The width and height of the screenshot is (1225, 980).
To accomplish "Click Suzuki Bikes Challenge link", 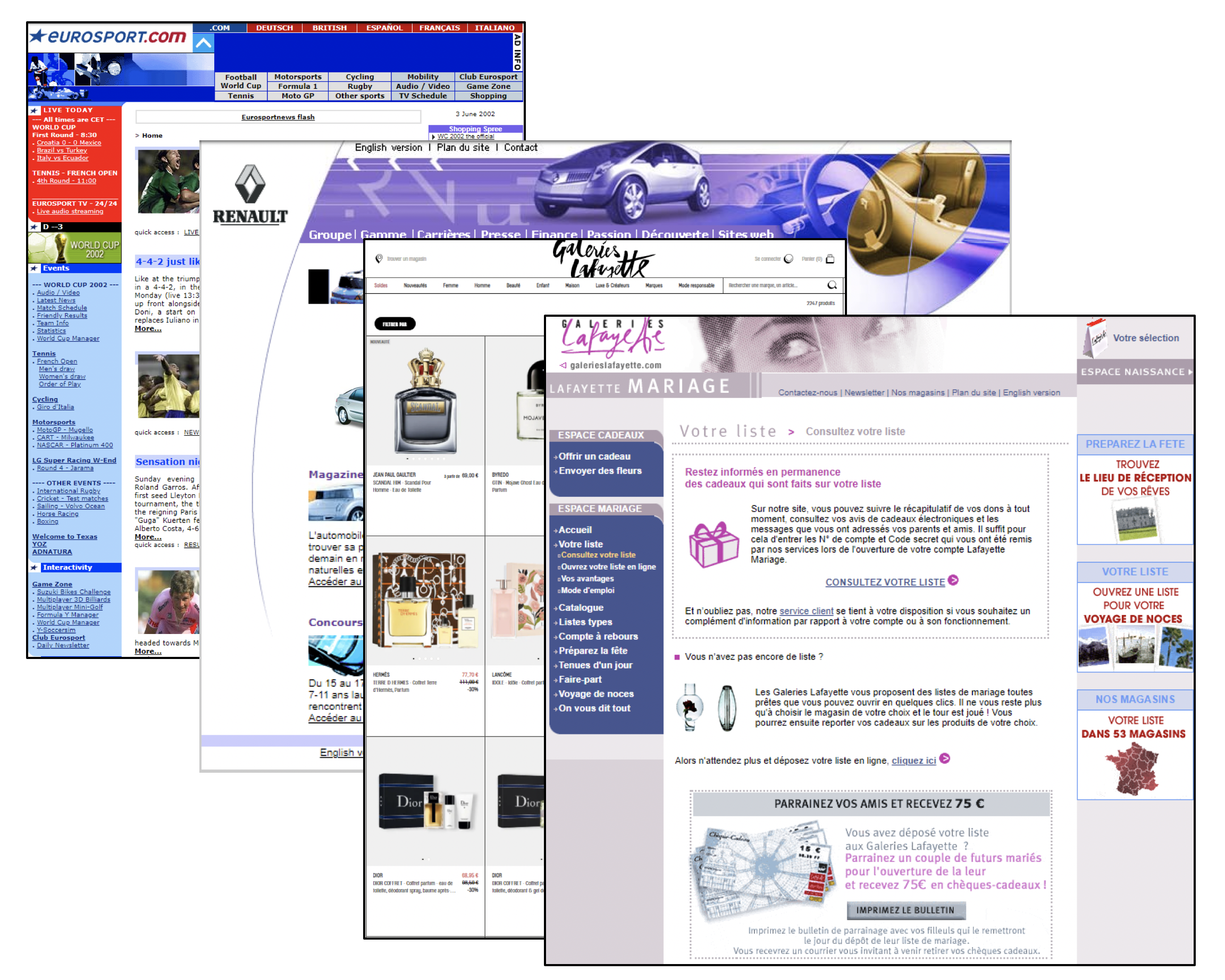I will [x=73, y=592].
